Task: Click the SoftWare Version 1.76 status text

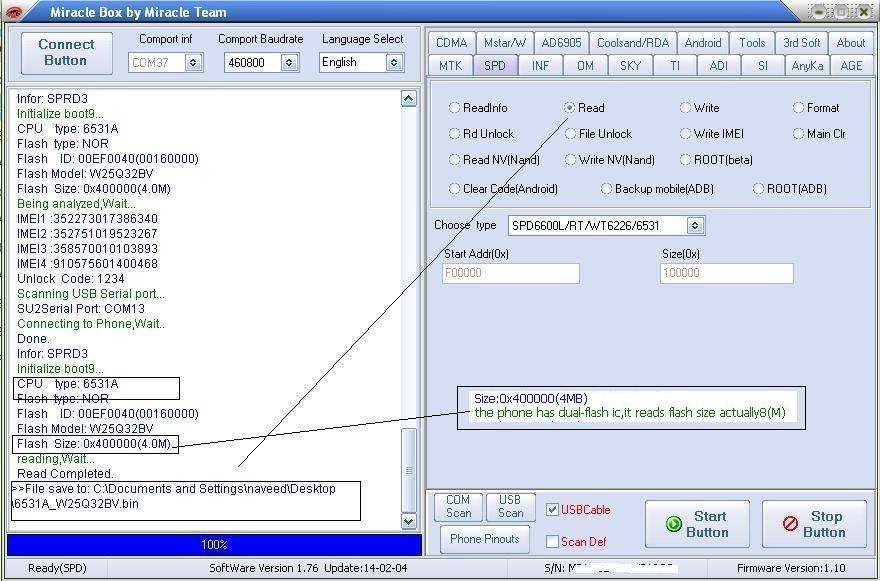Action: coord(308,568)
